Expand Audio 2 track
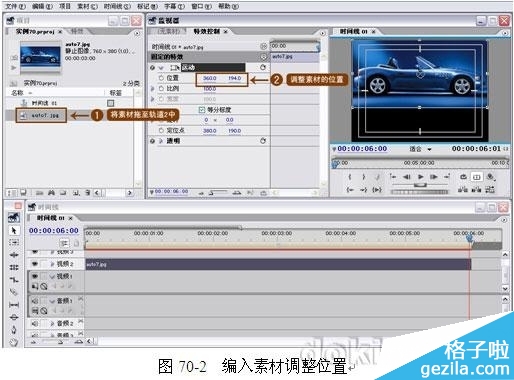The image size is (514, 380). point(52,323)
